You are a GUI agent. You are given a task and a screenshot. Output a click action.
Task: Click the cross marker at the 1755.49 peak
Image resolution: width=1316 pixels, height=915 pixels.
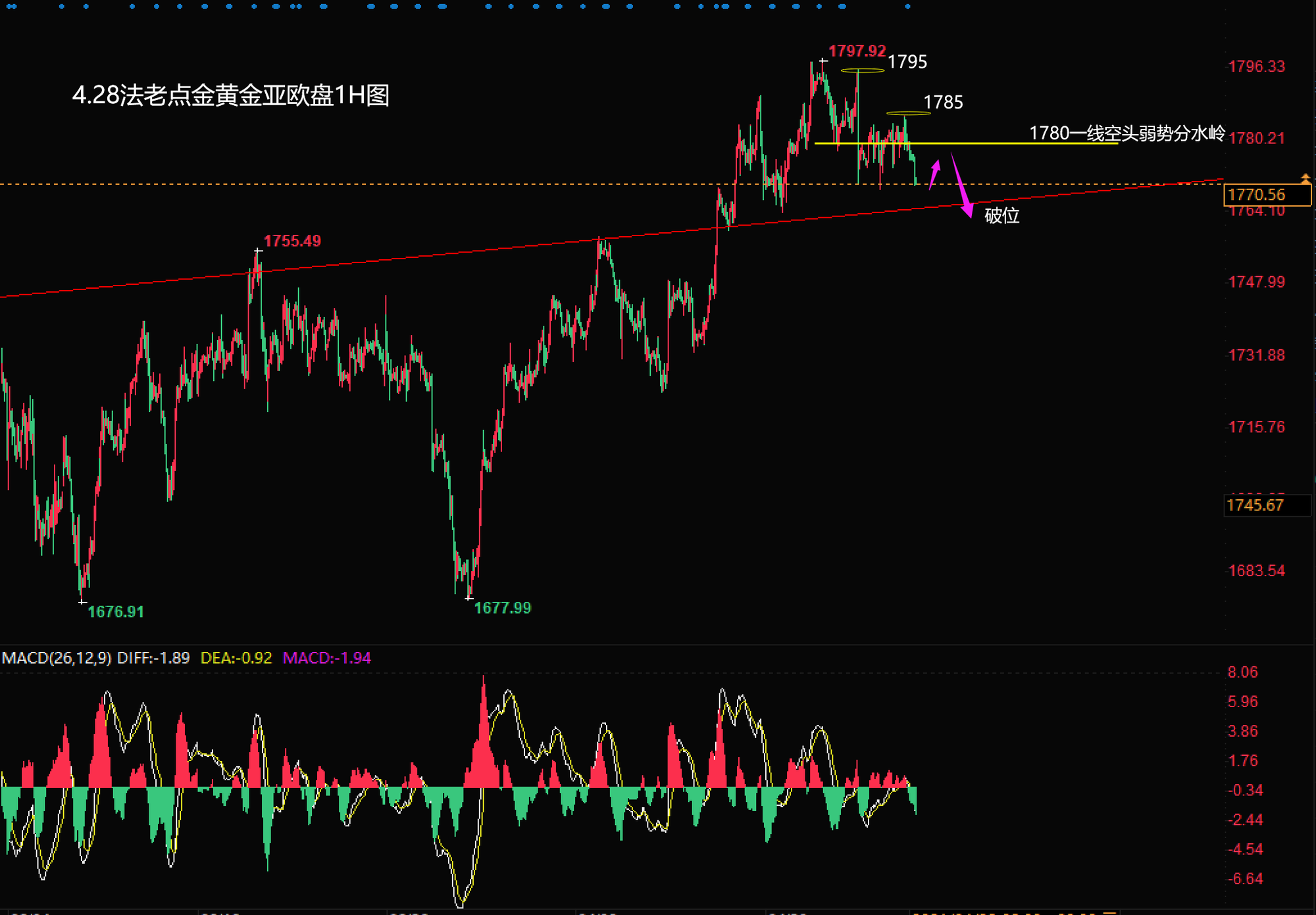258,251
